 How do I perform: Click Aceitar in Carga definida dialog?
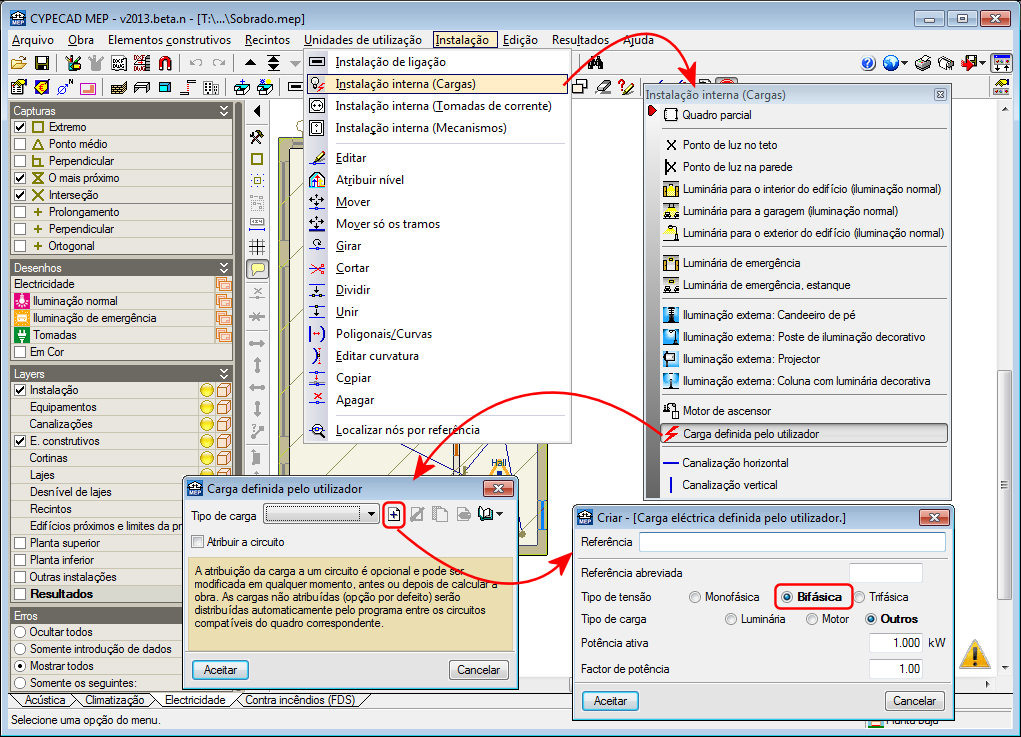(220, 669)
